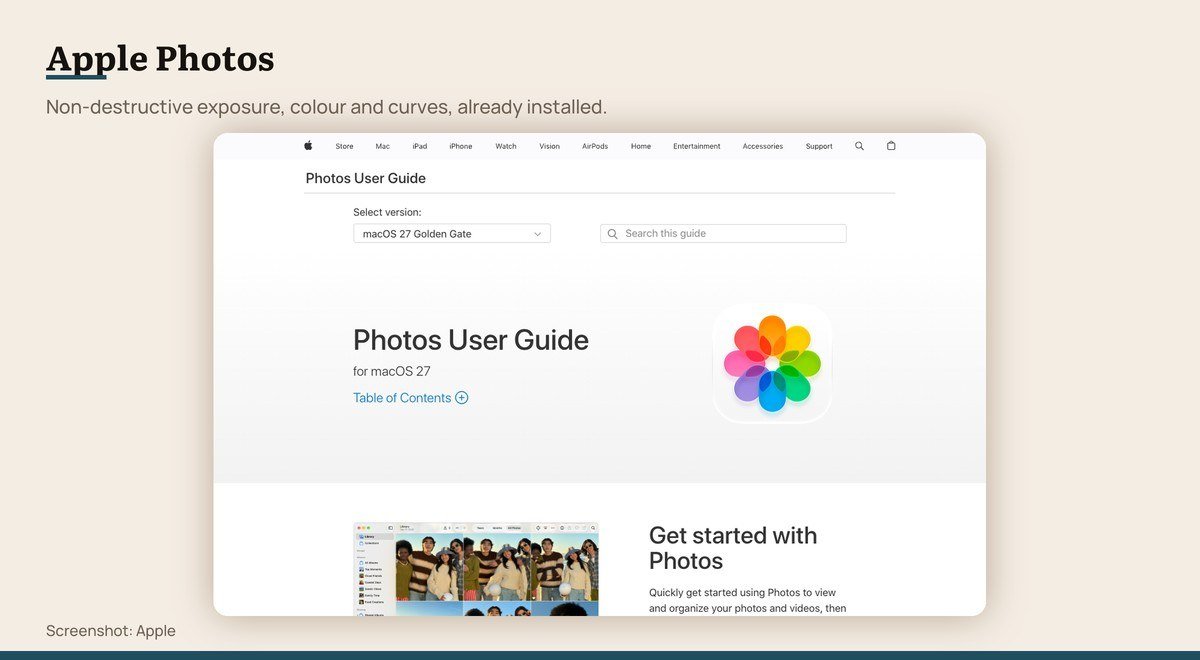Click the large Photos User Guide heading

tap(471, 340)
